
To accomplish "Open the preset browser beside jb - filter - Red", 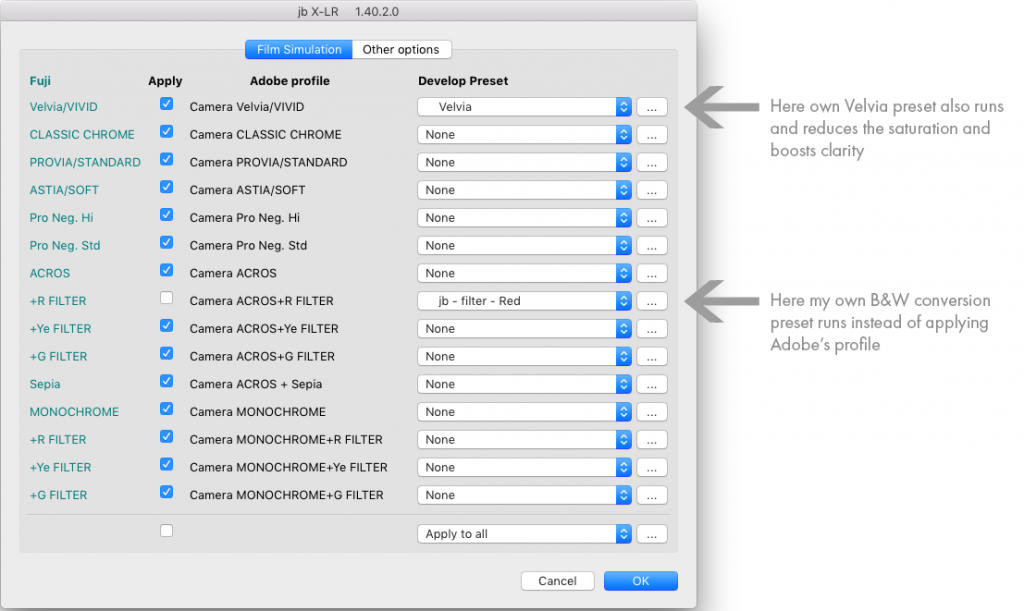I will coord(651,301).
